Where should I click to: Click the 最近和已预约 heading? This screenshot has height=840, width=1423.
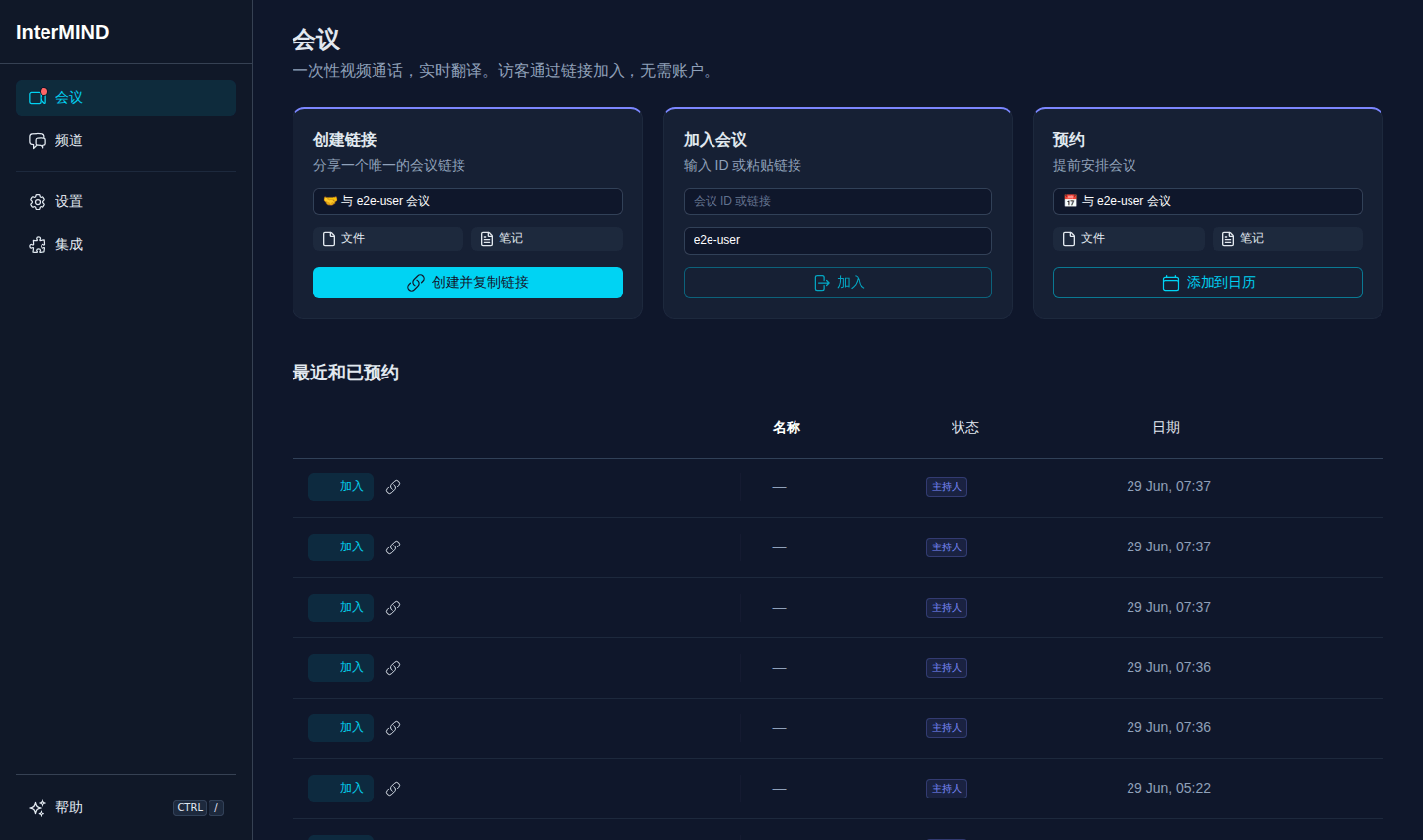coord(346,373)
